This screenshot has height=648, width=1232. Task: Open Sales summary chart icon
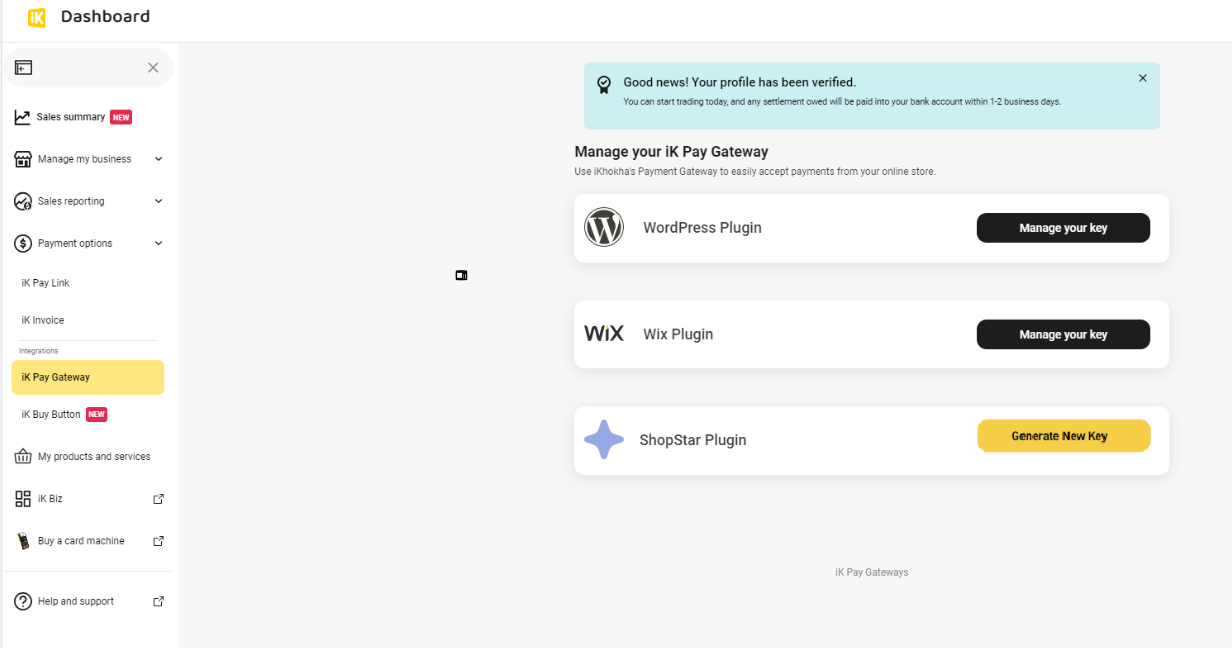(x=22, y=117)
